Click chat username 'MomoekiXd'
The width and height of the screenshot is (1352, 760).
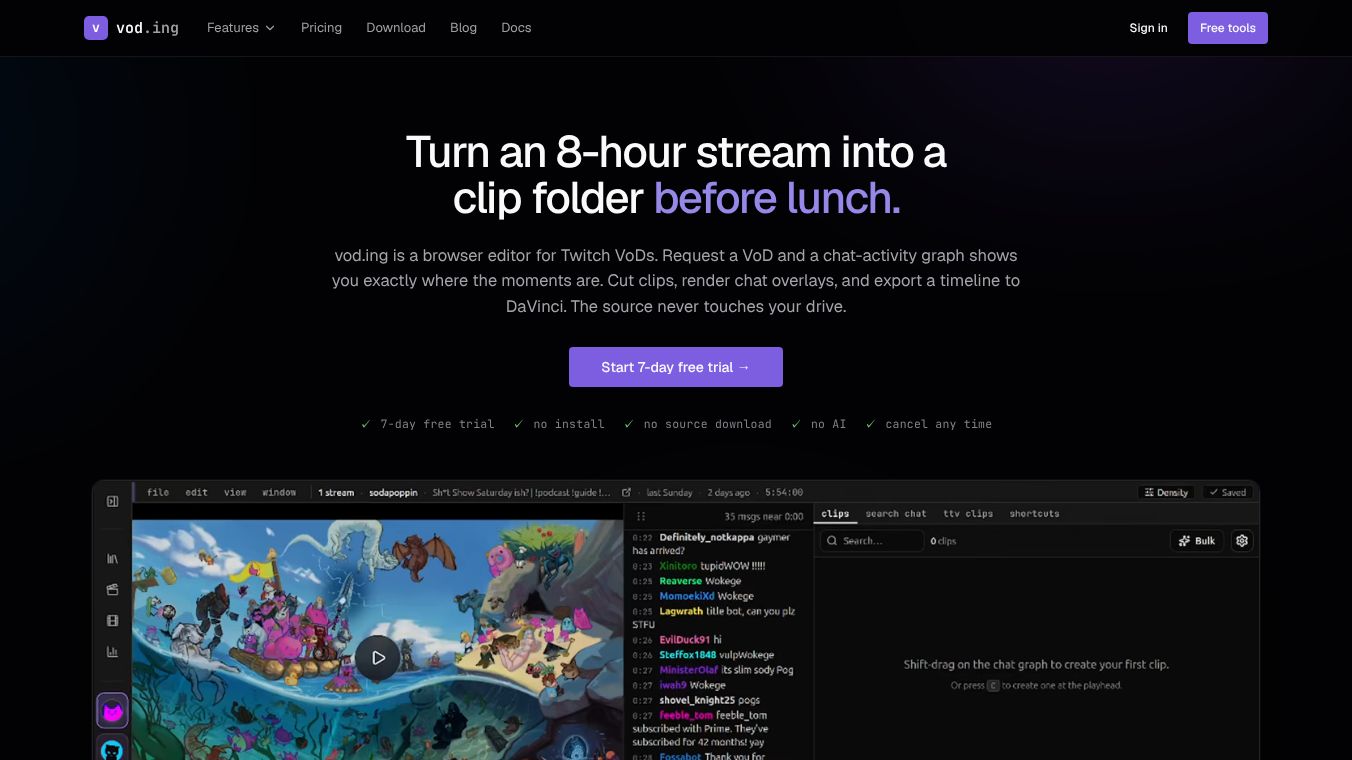[x=687, y=596]
